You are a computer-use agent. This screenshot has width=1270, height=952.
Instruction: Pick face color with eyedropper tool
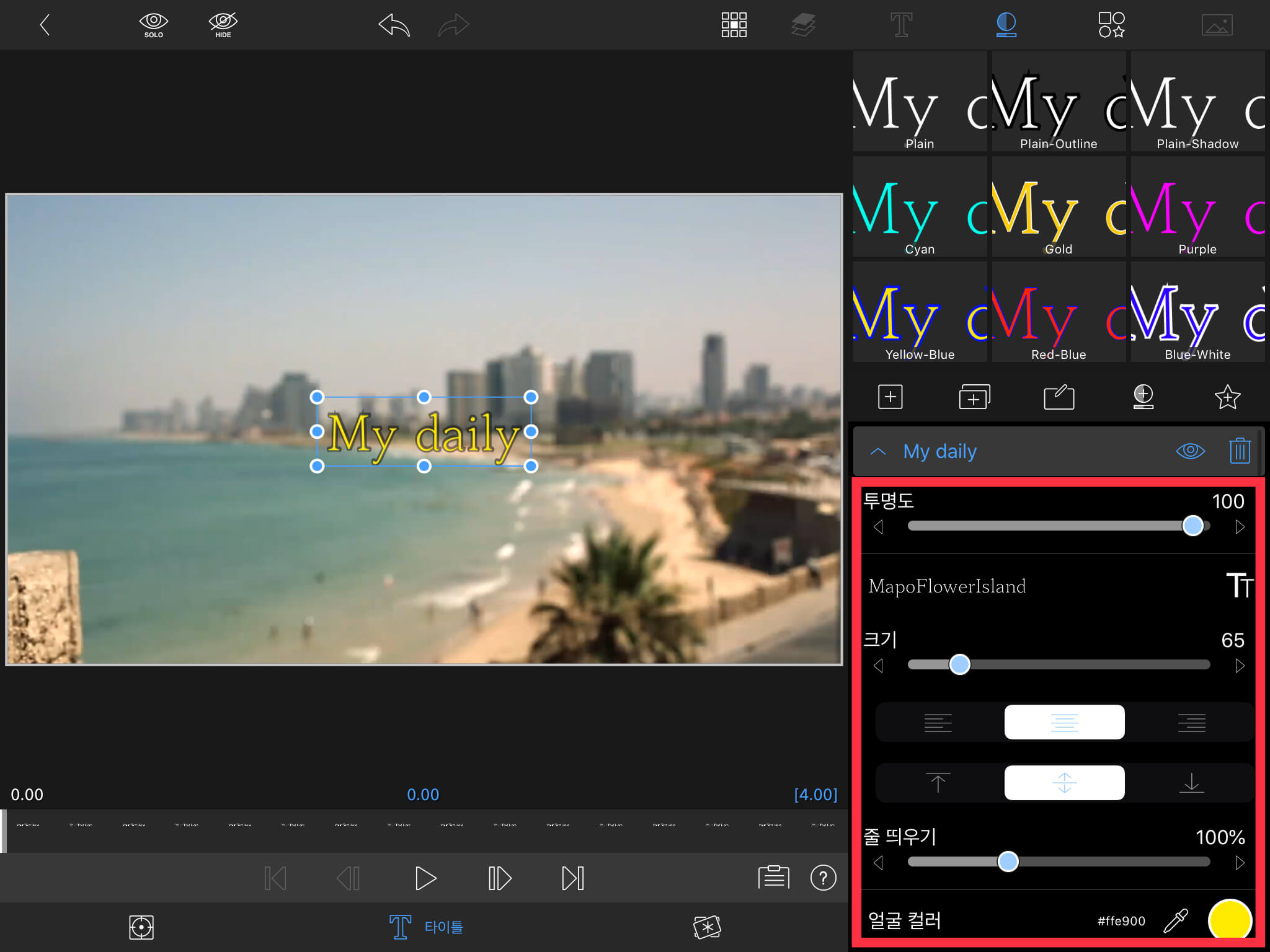1176,920
